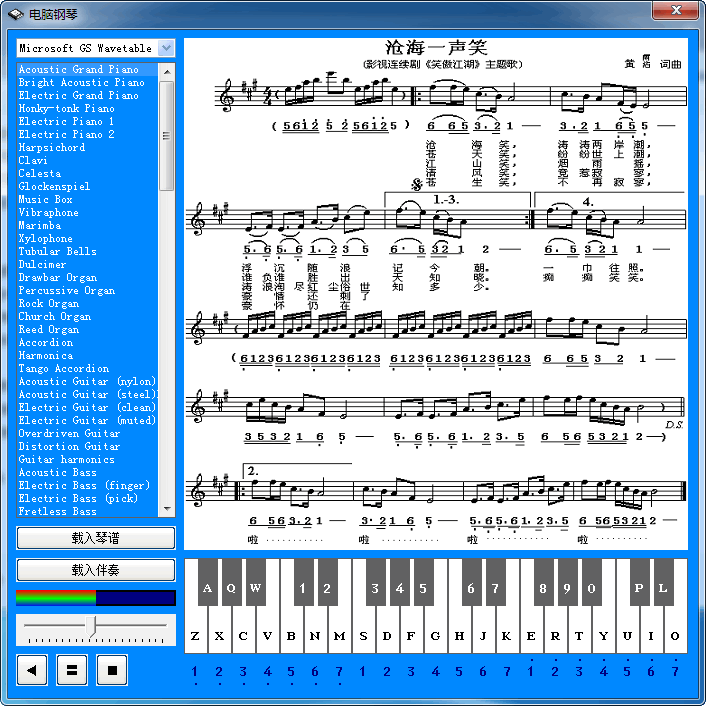Image resolution: width=706 pixels, height=706 pixels.
Task: Stop playback with the square button
Action: (112, 670)
